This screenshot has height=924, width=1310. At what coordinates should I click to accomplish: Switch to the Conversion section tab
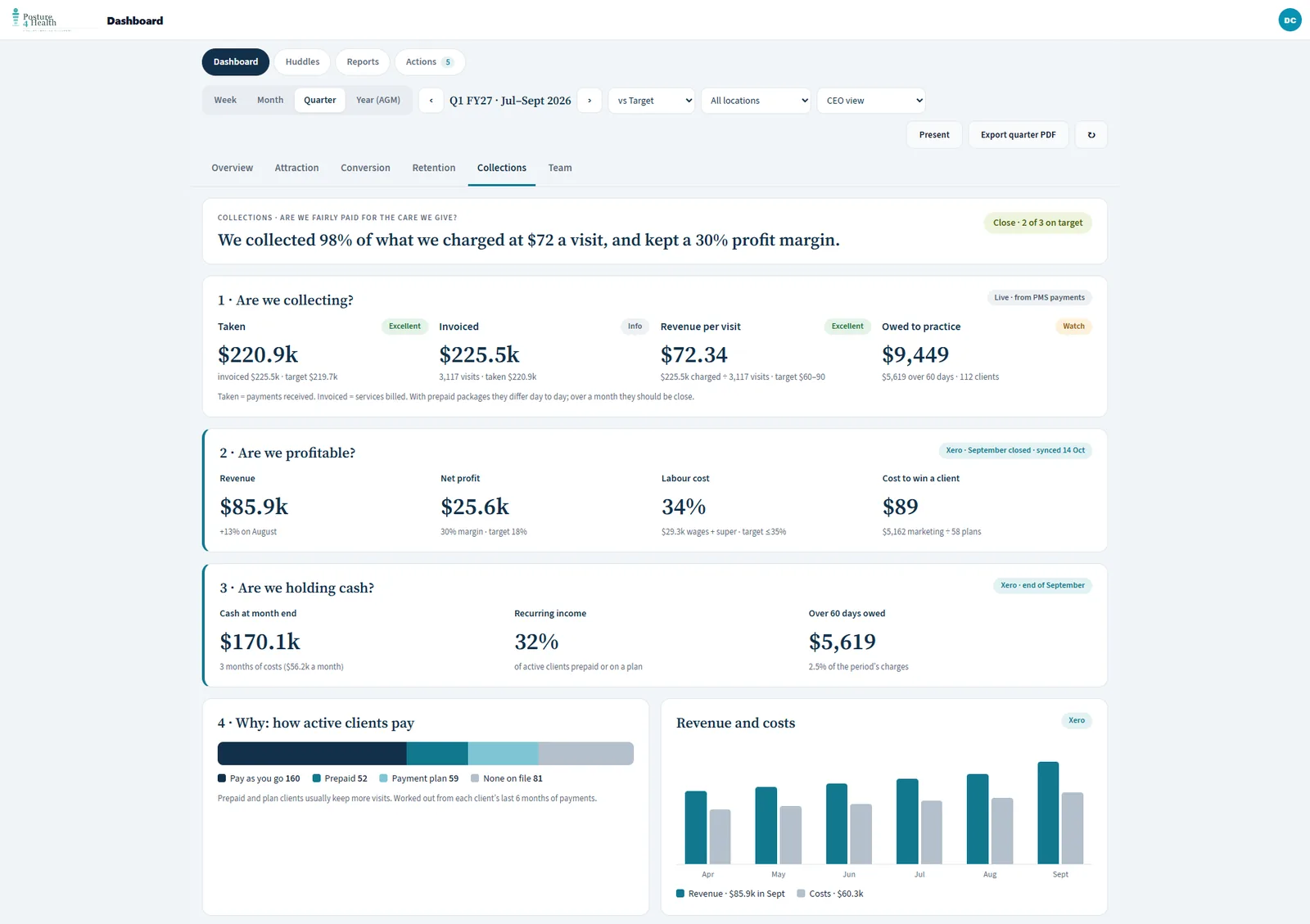click(x=365, y=168)
